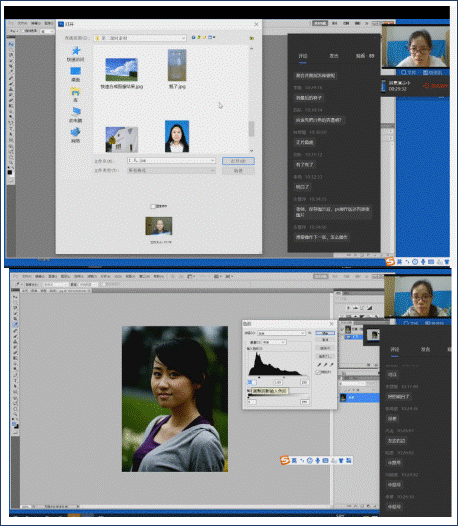Viewport: 458px width, 526px height.
Task: Open the view menu icon in Open dialog
Action: pyautogui.click(x=211, y=37)
